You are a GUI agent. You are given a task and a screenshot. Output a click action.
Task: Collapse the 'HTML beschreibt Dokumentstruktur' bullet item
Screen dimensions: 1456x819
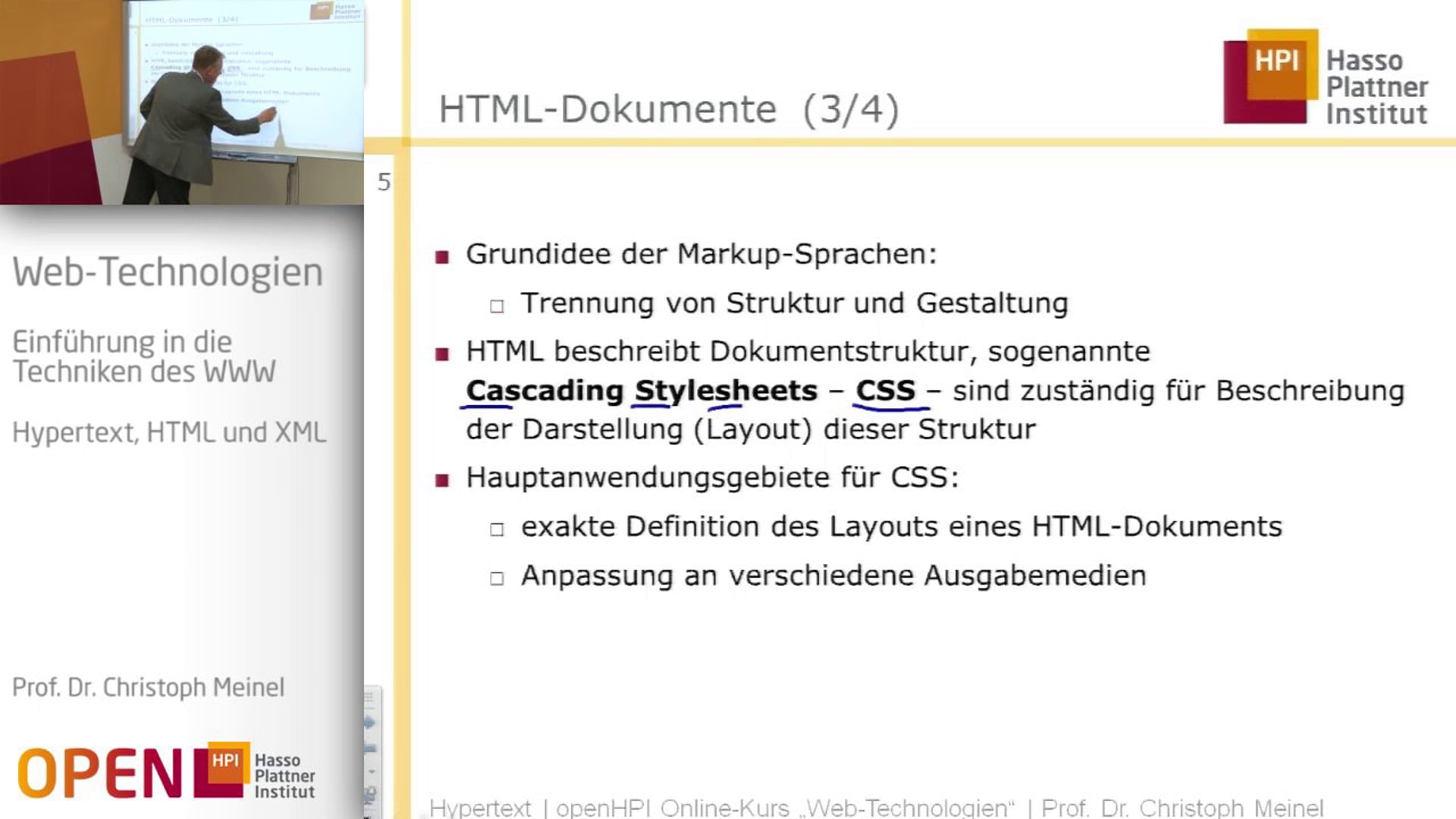point(444,352)
